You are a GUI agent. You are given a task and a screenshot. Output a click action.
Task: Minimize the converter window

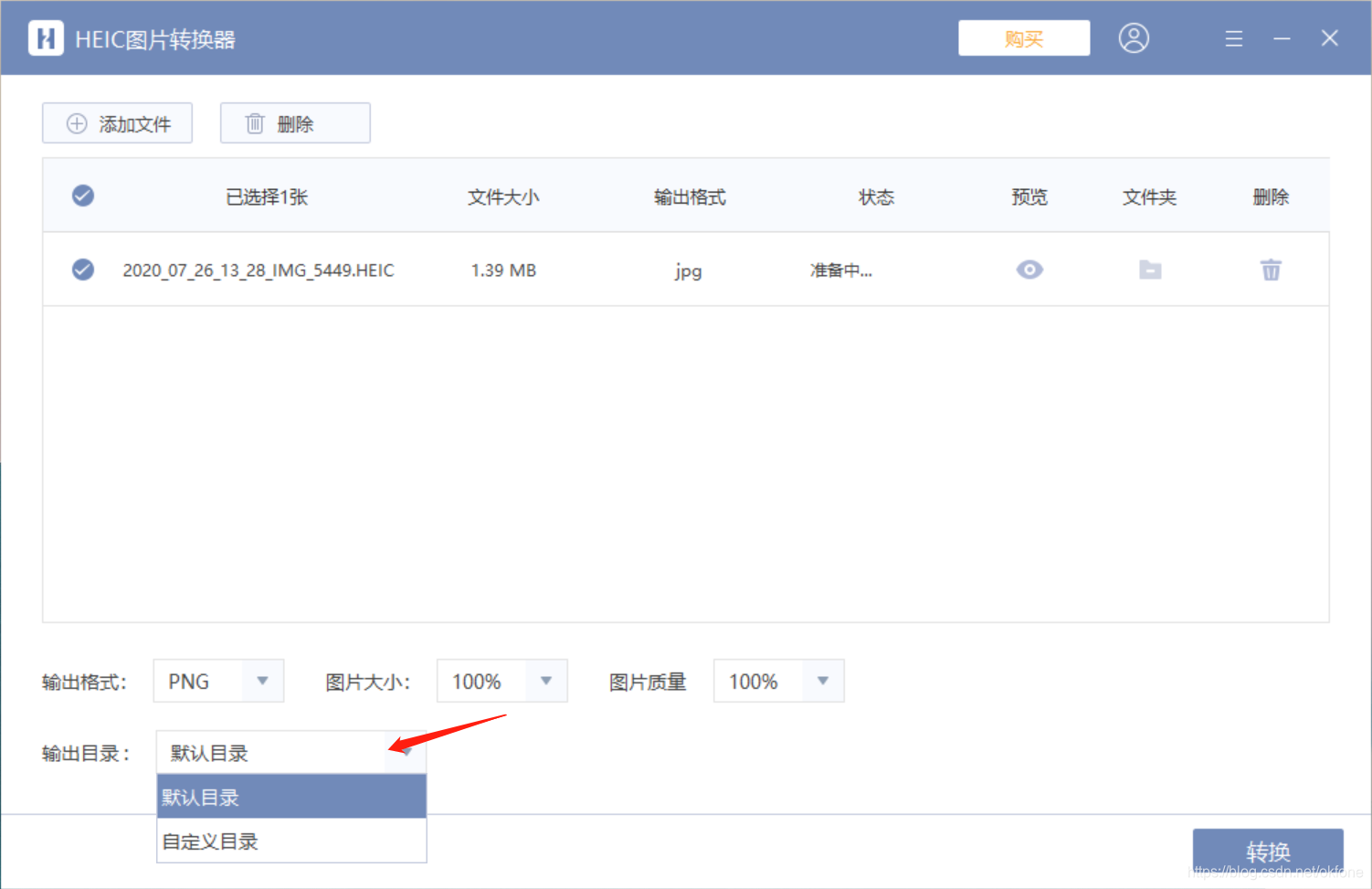(x=1282, y=38)
